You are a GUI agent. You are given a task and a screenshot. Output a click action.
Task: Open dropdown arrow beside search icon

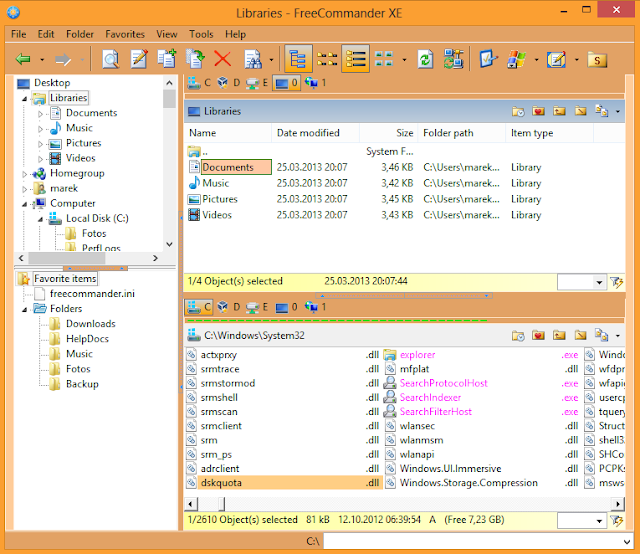pos(271,60)
